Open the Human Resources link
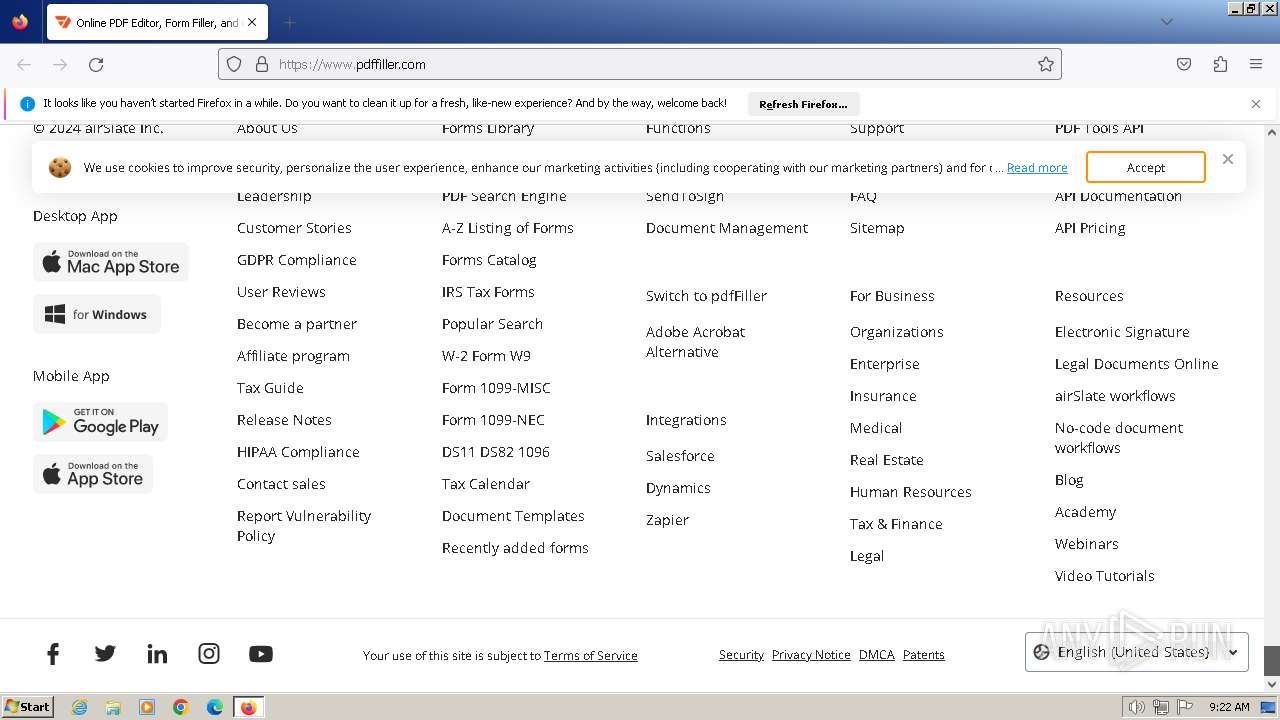The height and width of the screenshot is (720, 1280). point(911,492)
